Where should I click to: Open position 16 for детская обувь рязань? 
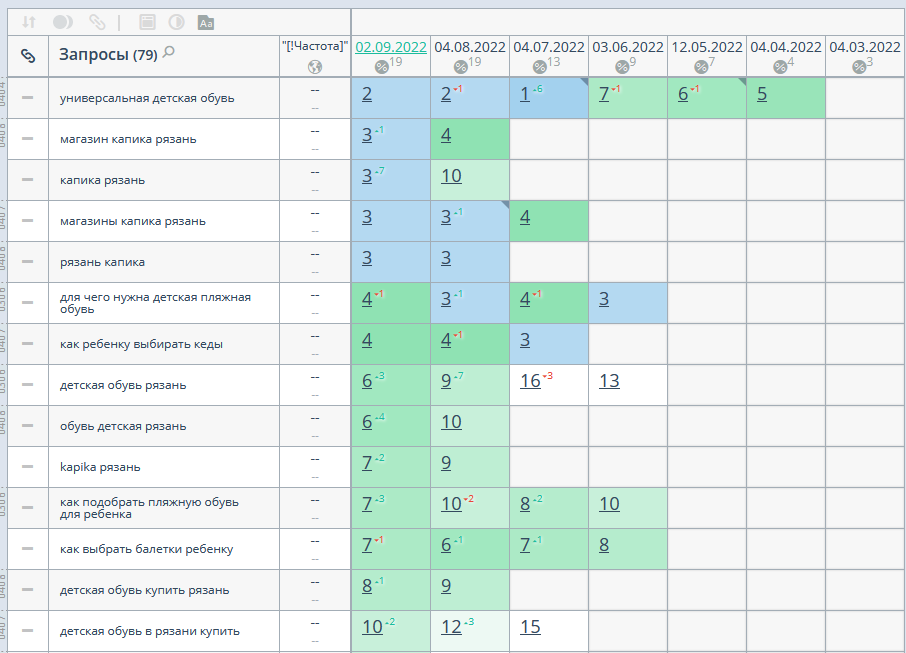530,381
